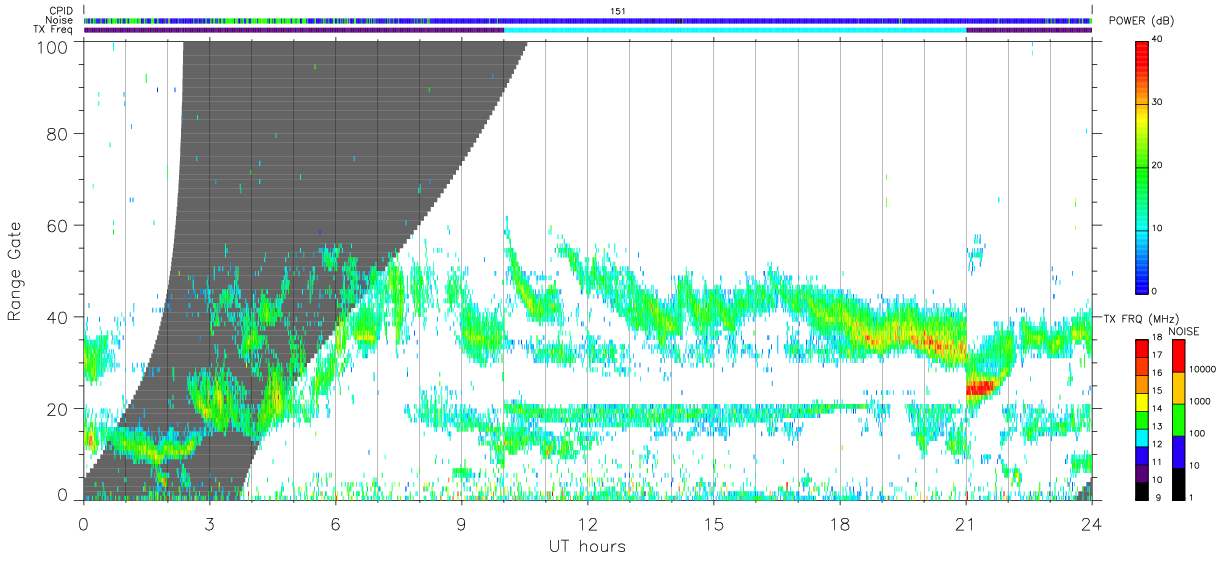The image size is (1228, 567).
Task: Pick the red 17–18 MHz TX FRQ swatch
Action: coord(1143,348)
